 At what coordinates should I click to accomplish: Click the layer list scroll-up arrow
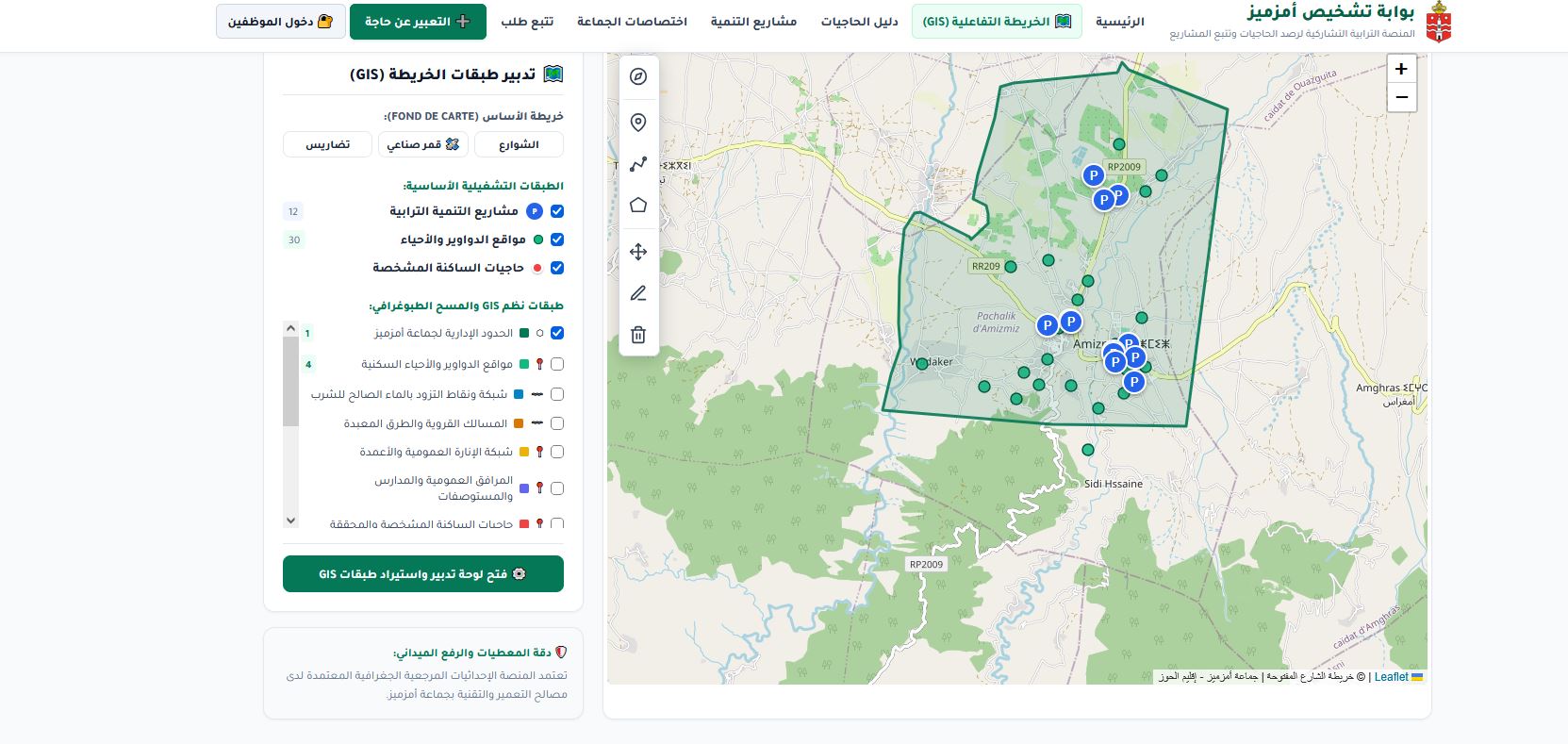290,329
